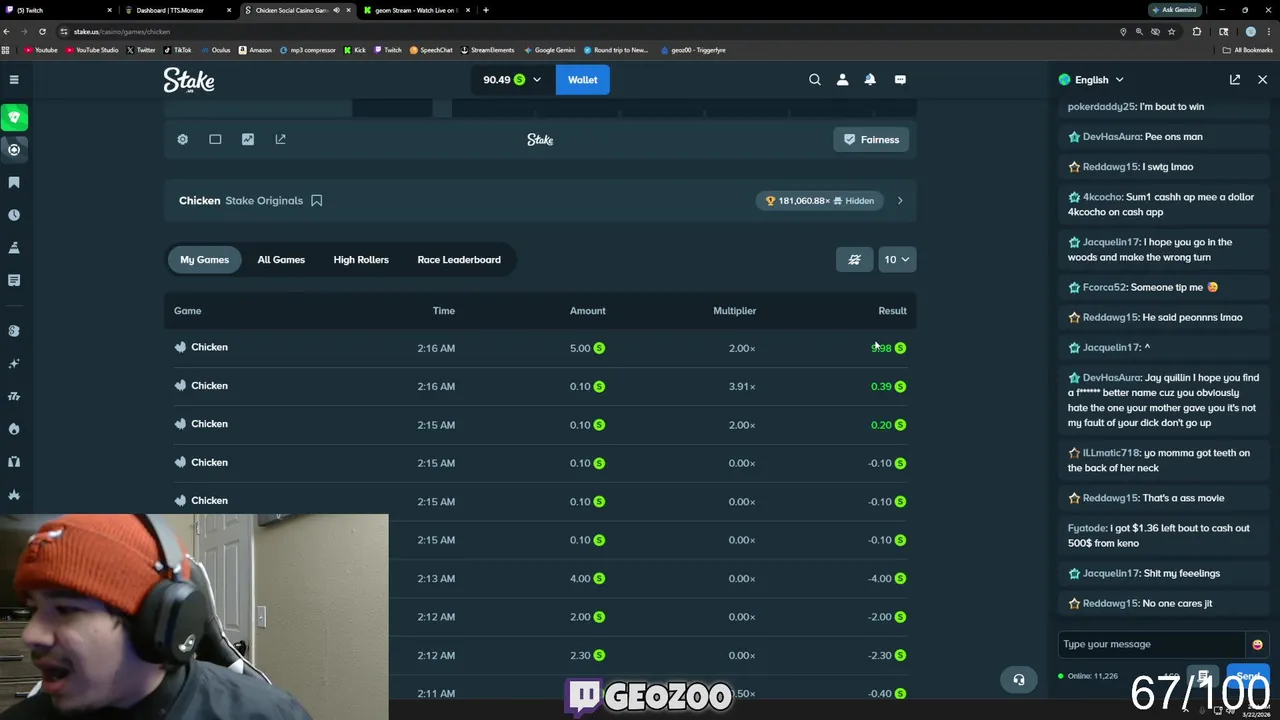Open the Youtube bookmark
Viewport: 1280px width, 720px height.
point(41,50)
